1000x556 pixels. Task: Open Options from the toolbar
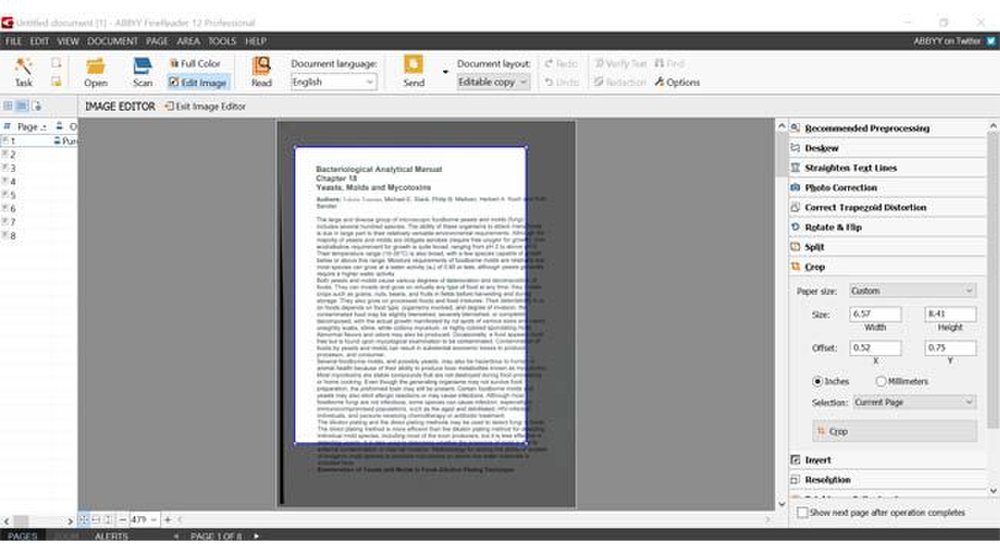677,83
